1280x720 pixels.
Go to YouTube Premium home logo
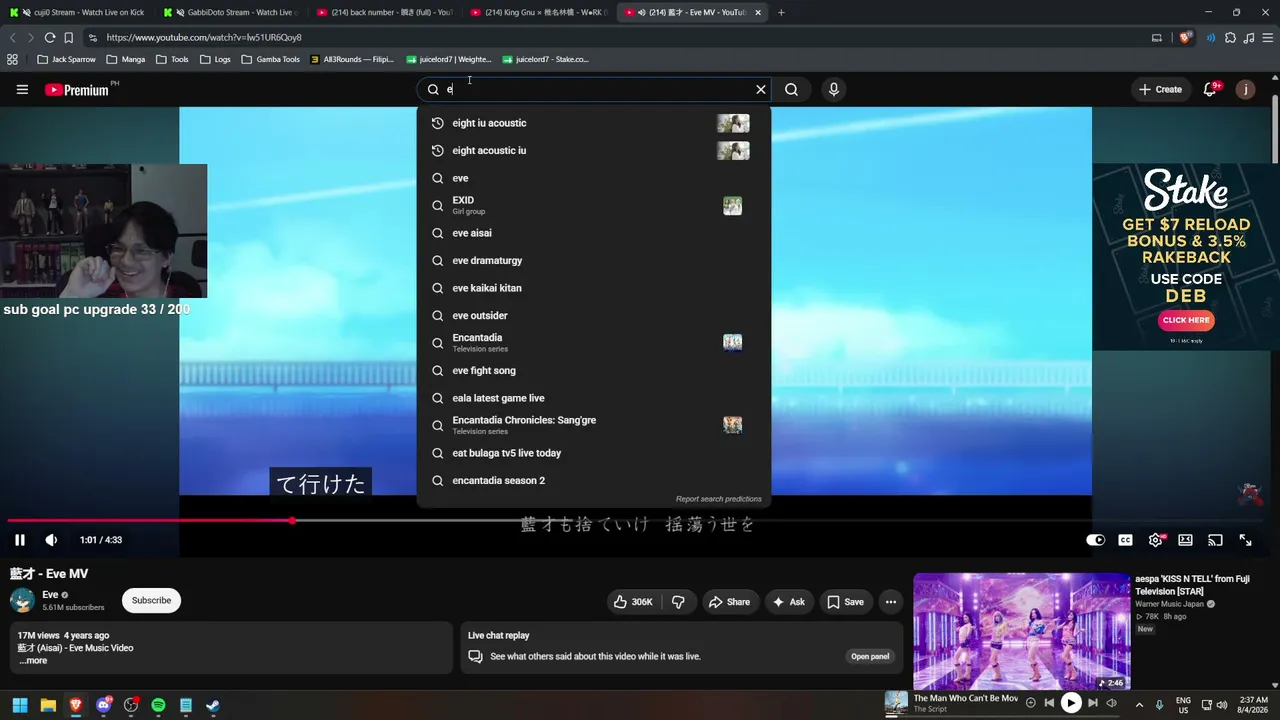click(77, 90)
